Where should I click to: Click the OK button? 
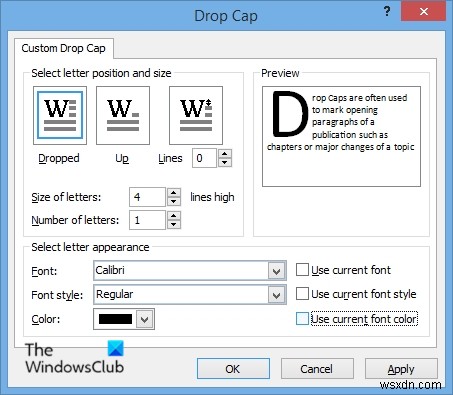pyautogui.click(x=233, y=369)
